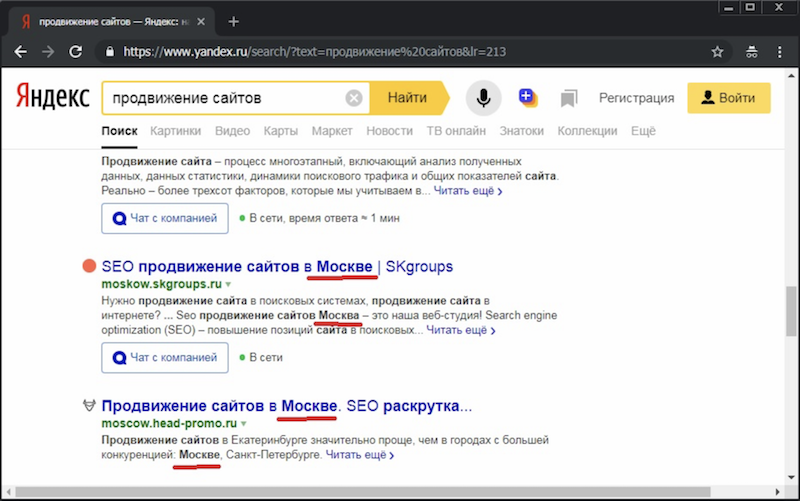Image resolution: width=800 pixels, height=501 pixels.
Task: Click the browser address bar URL
Action: 314,52
